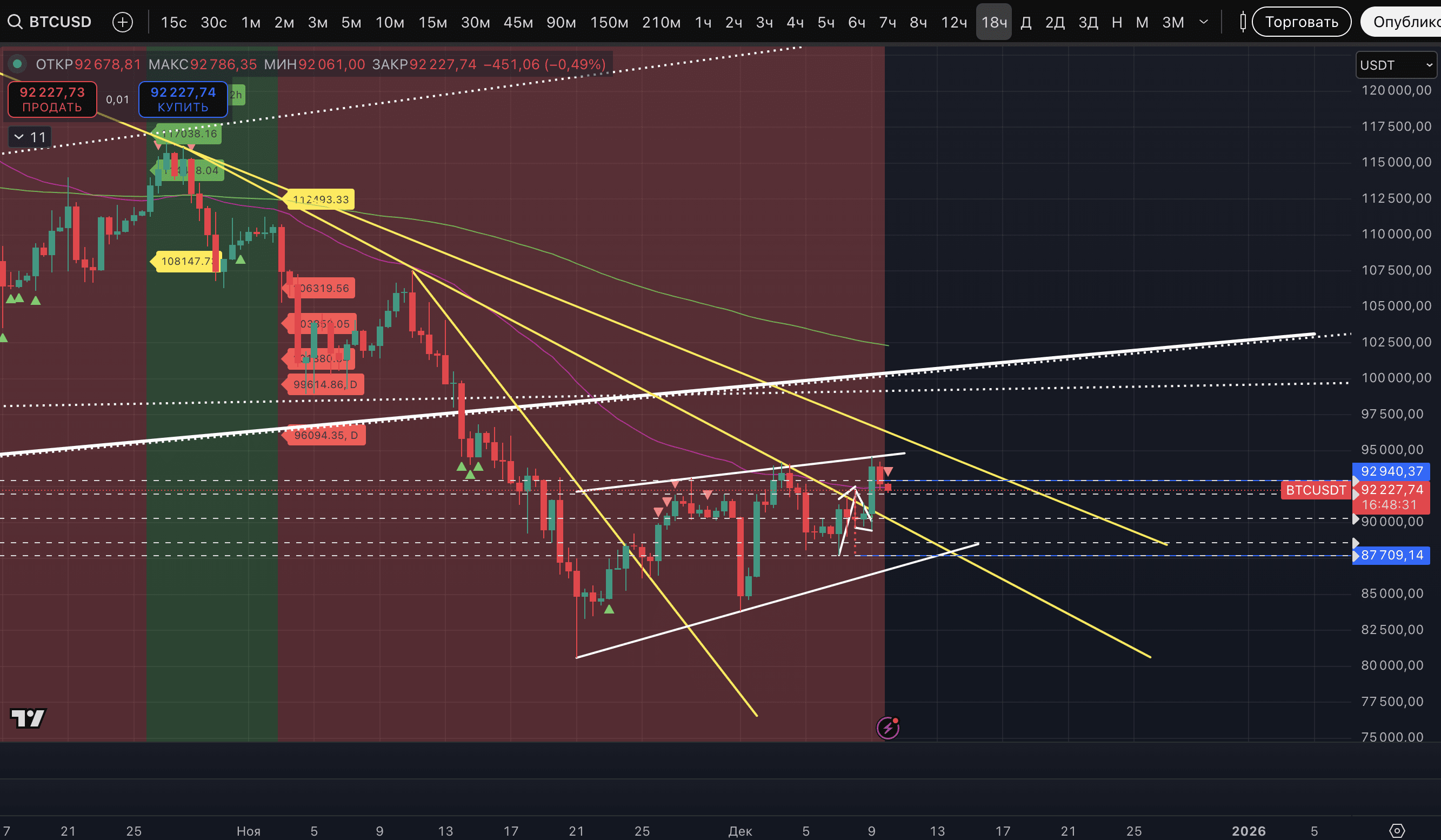Select the 18ч timeframe
Screen dimensions: 1441x840
click(993, 22)
